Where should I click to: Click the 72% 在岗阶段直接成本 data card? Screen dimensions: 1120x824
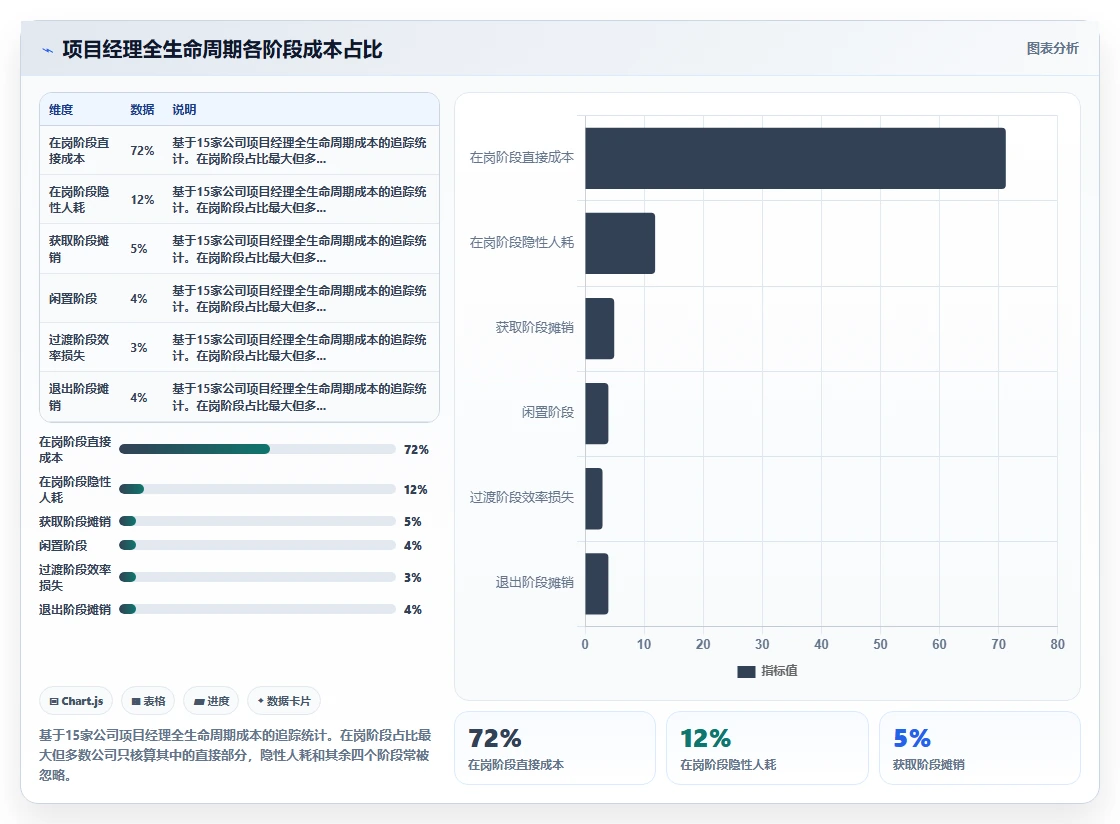[555, 748]
